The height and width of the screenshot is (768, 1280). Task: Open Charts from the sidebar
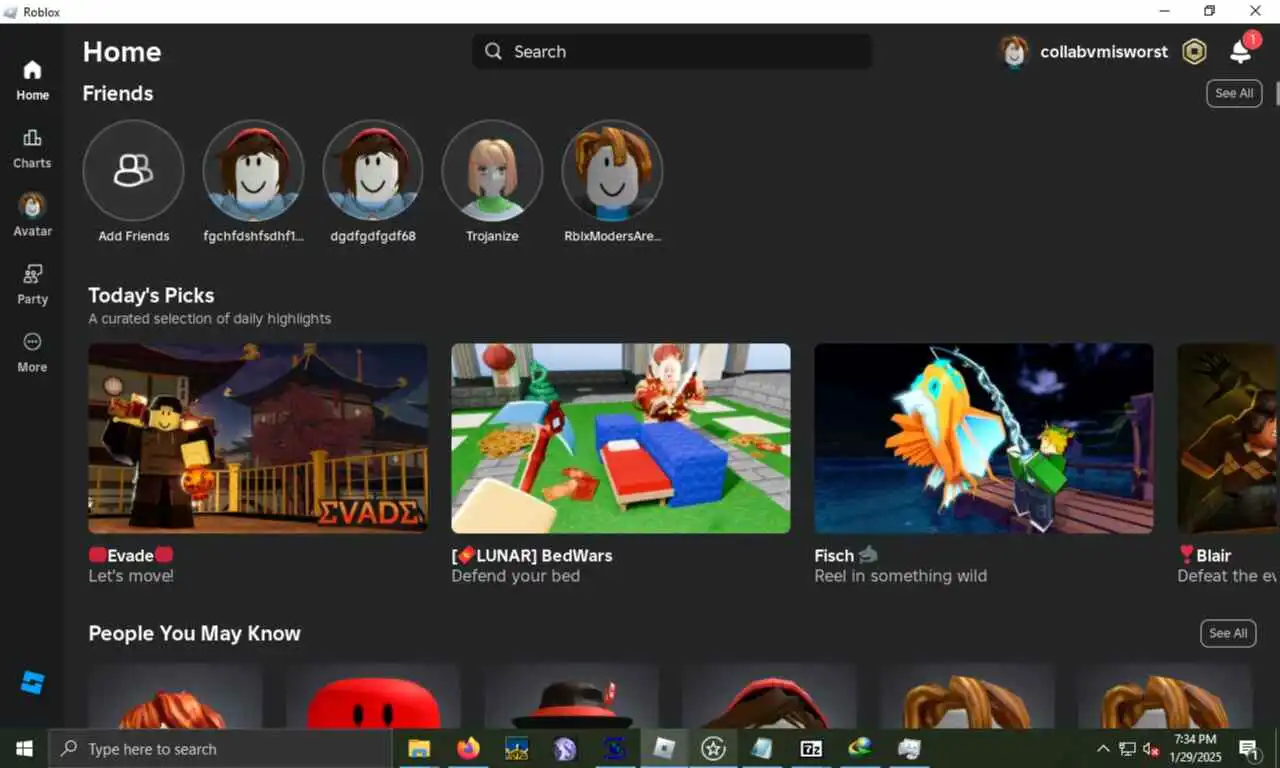tap(32, 149)
